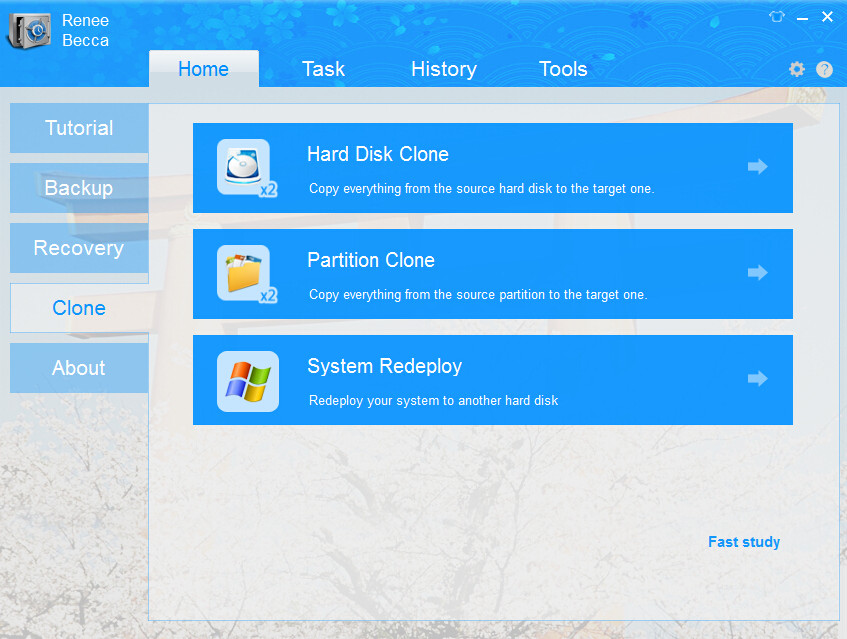
Task: Click the Hard Disk Clone drive icon
Action: click(x=243, y=167)
